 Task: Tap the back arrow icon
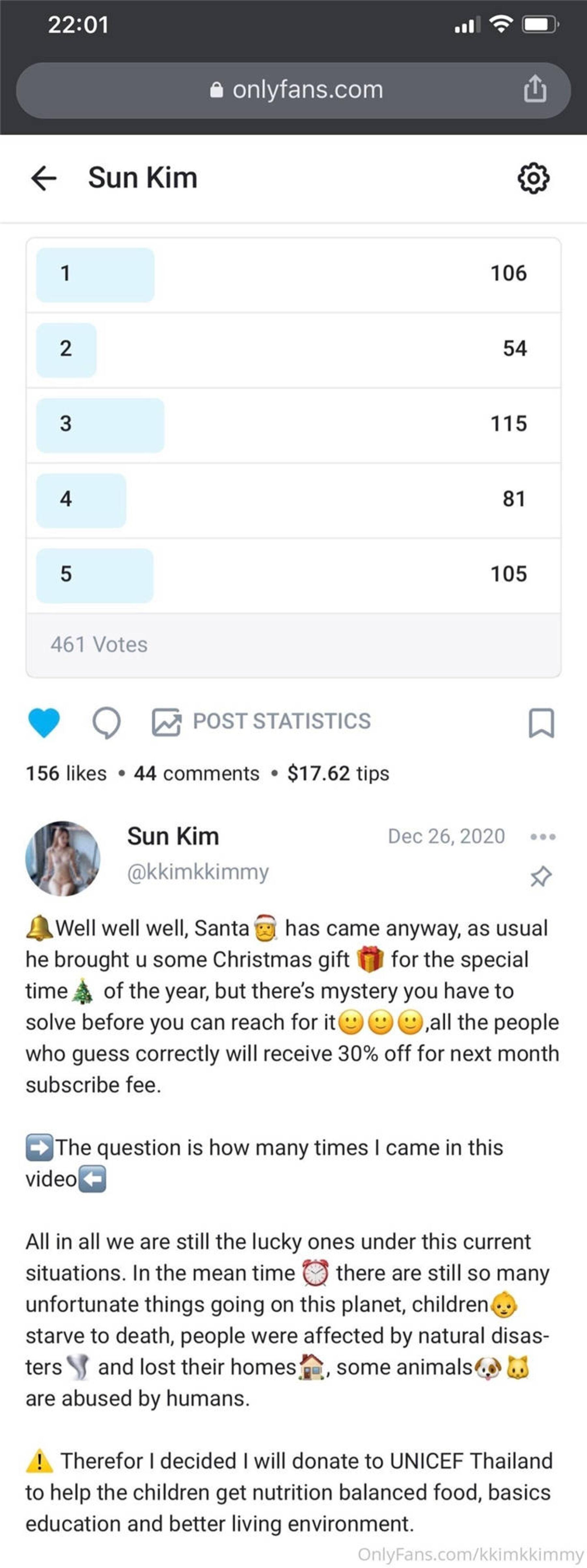pos(44,178)
